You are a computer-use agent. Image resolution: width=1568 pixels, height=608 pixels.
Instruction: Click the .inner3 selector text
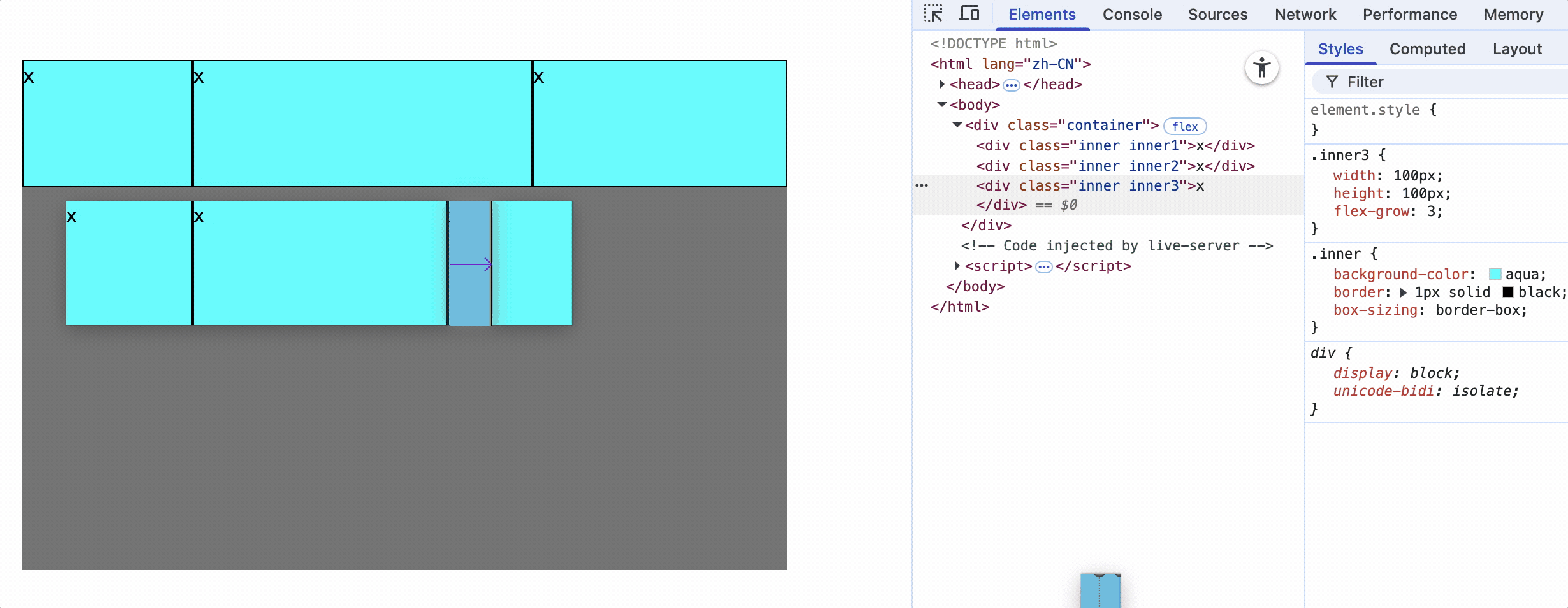[x=1340, y=155]
